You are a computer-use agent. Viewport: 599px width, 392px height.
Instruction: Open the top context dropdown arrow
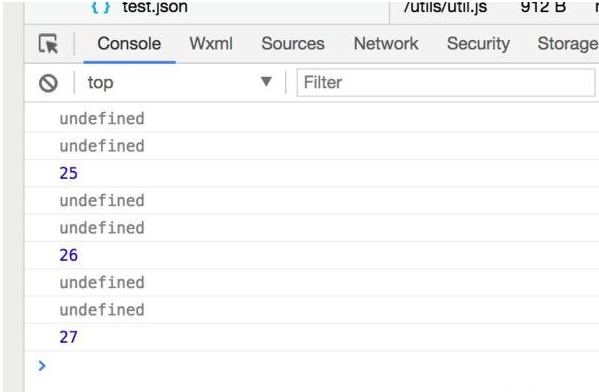(266, 82)
